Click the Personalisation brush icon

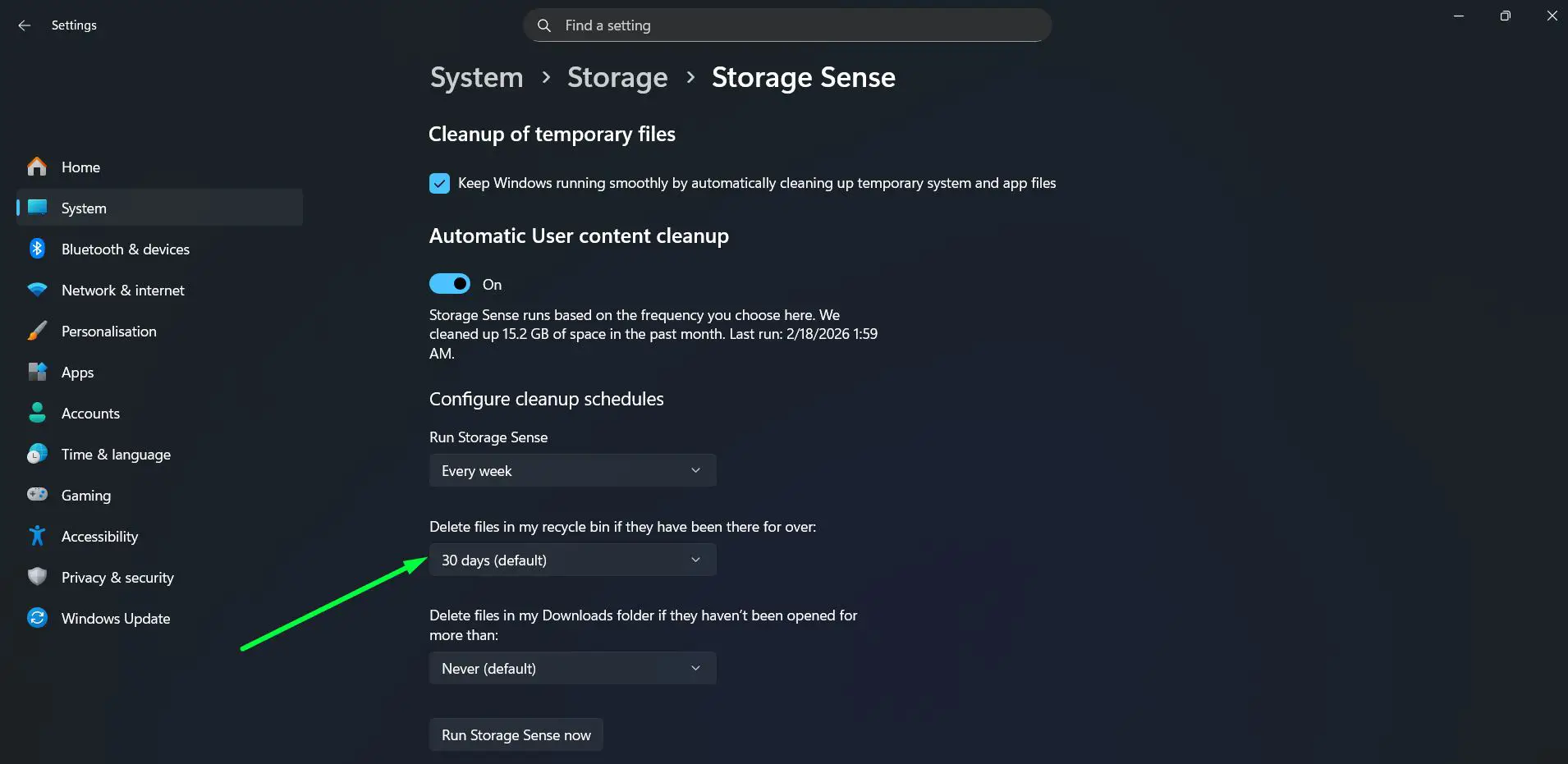click(37, 331)
